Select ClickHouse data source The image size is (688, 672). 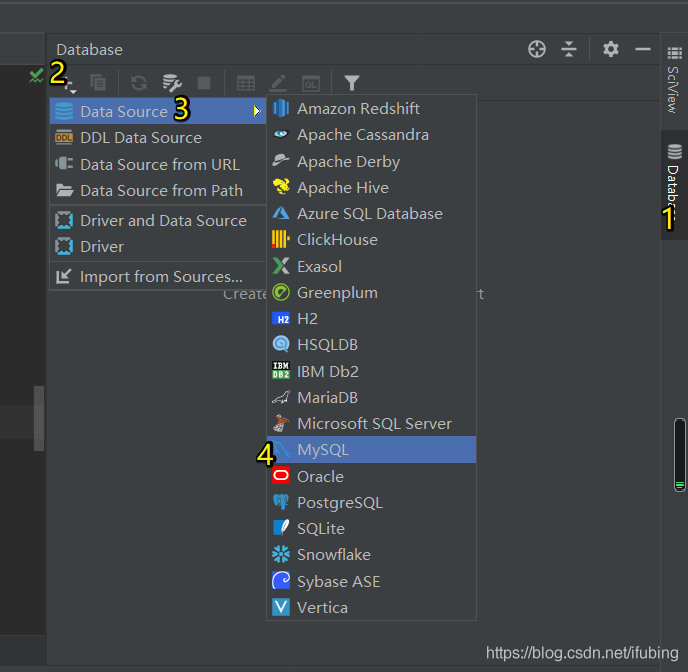point(371,239)
